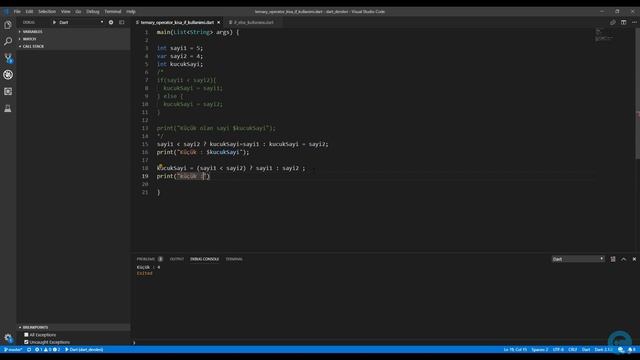Viewport: 640px width, 360px height.
Task: Change line endings via CRLF status item
Action: (573, 350)
